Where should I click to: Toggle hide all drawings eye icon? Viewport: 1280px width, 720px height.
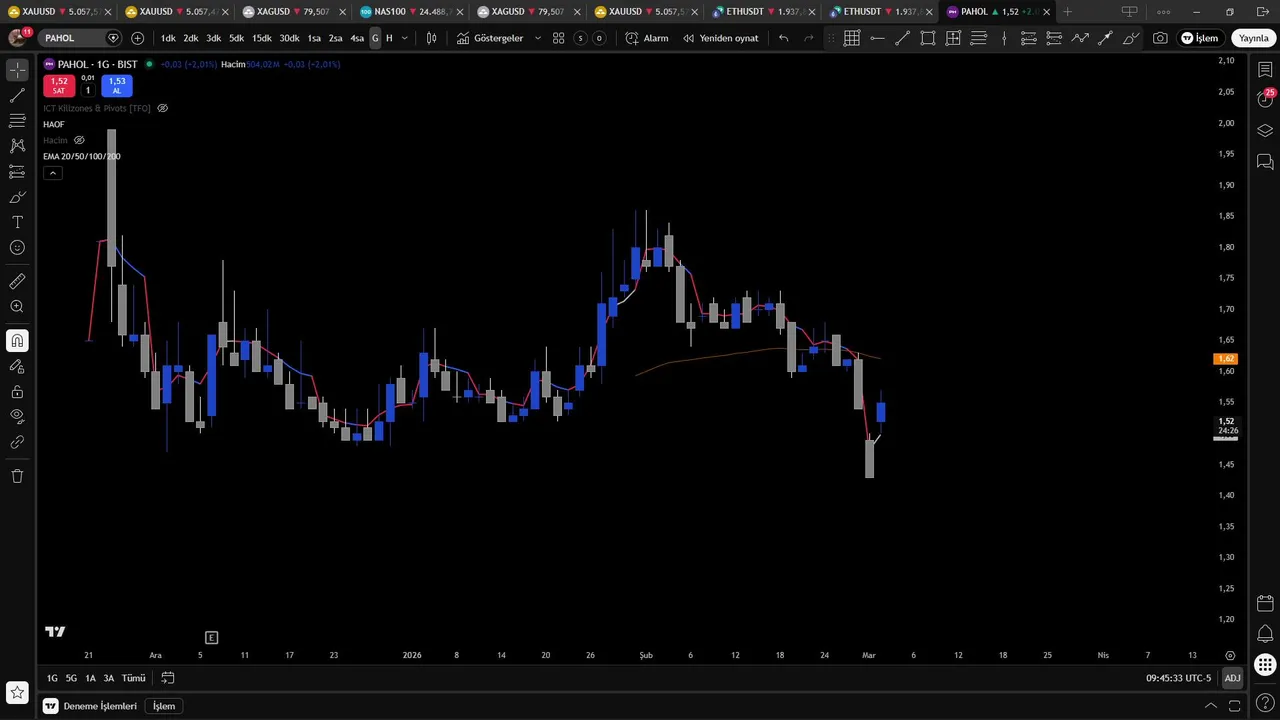coord(17,416)
